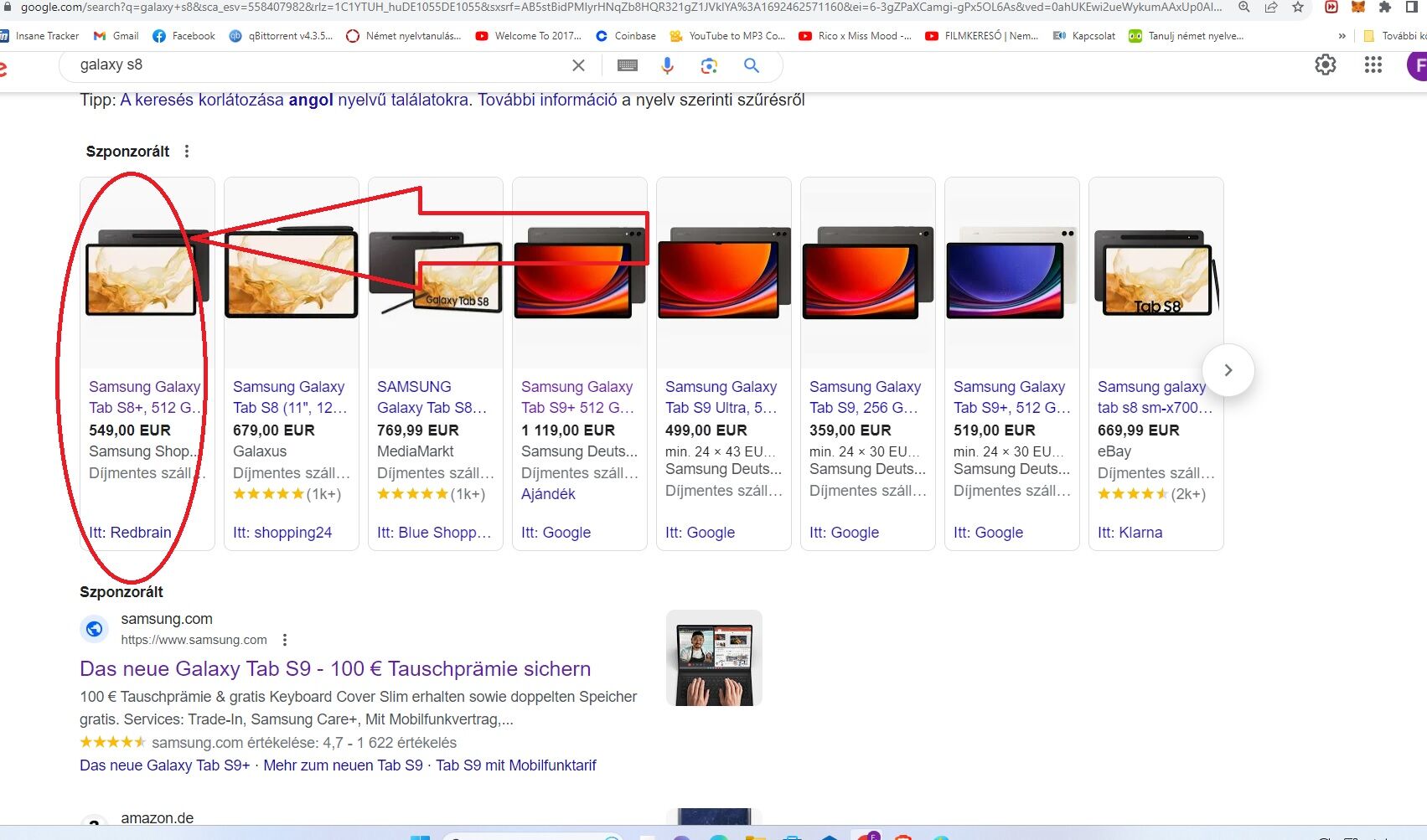Click the Itt: Blue Shopp source link
Viewport: 1427px width, 840px height.
point(434,533)
